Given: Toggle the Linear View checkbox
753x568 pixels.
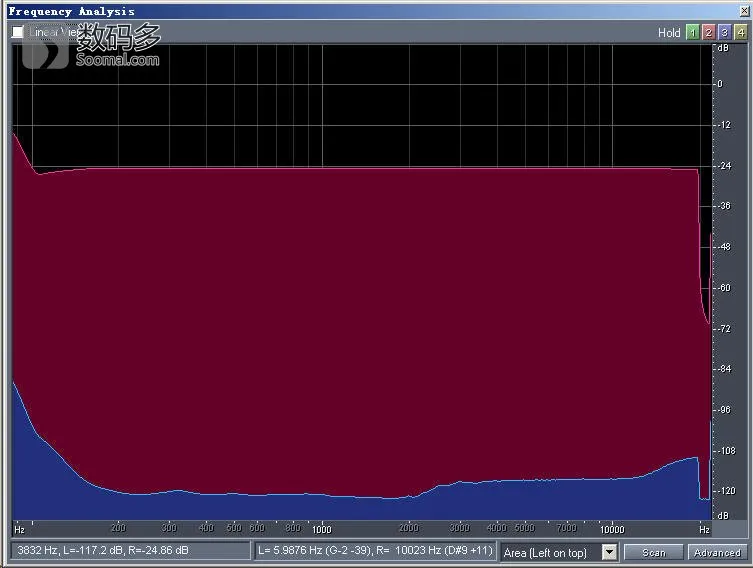Looking at the screenshot, I should (18, 32).
